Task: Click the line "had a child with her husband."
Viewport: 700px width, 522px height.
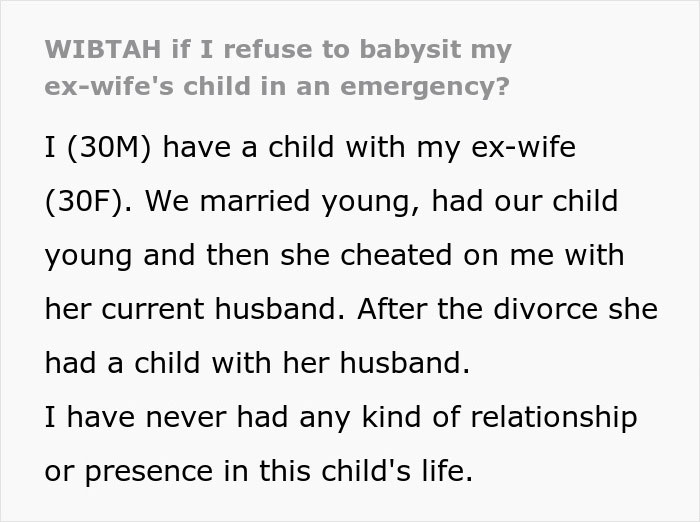Action: pos(257,363)
